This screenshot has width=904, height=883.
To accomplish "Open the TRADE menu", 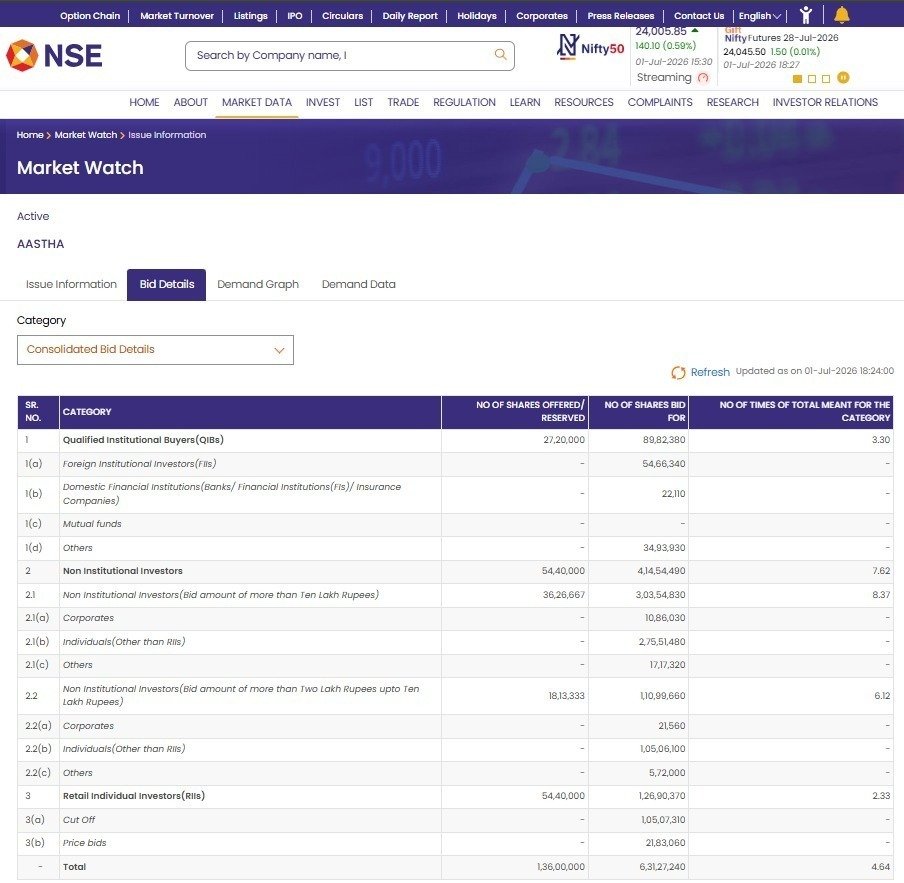I will (x=403, y=102).
